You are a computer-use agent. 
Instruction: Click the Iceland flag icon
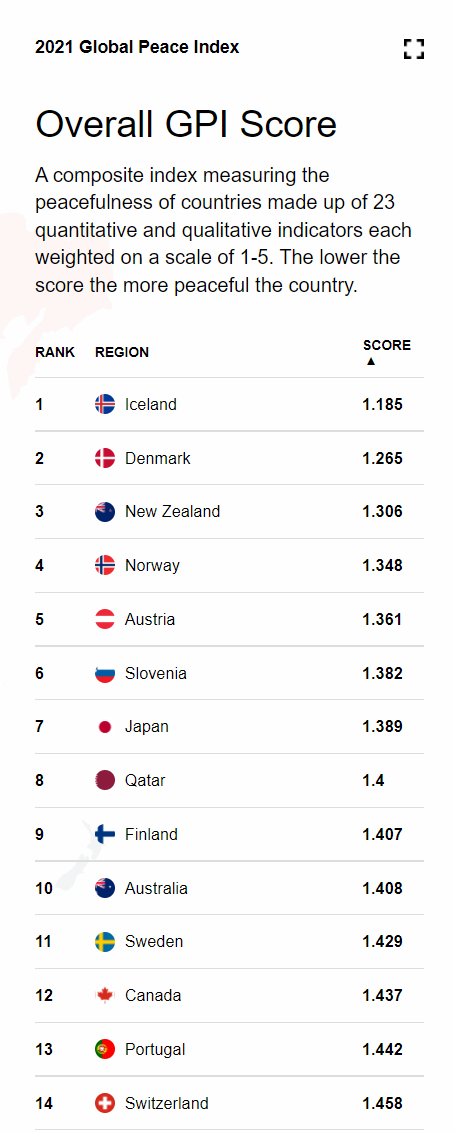(105, 404)
